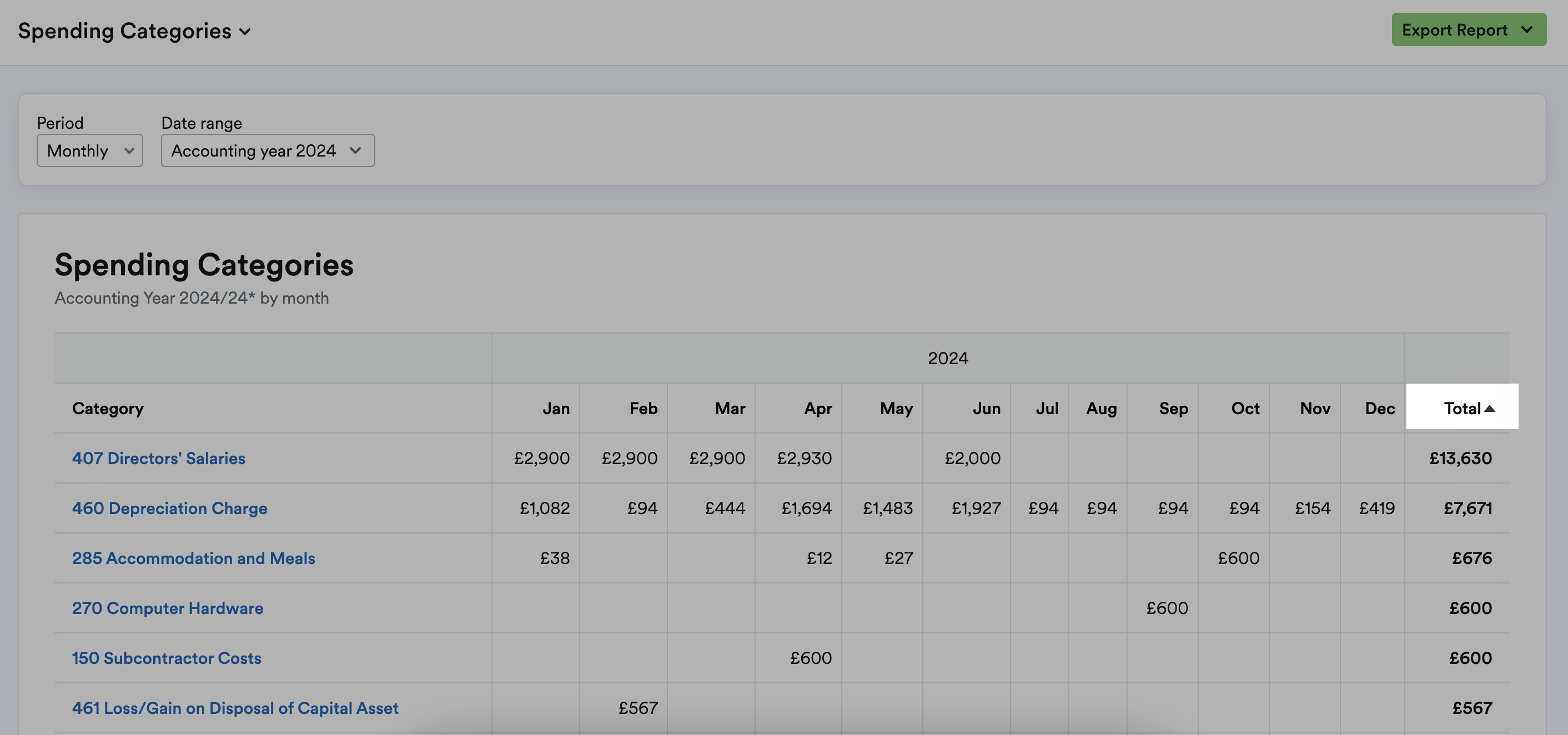This screenshot has height=735, width=1568.
Task: Open 461 Loss/Gain on Disposal of Capital Asset link
Action: pos(235,708)
